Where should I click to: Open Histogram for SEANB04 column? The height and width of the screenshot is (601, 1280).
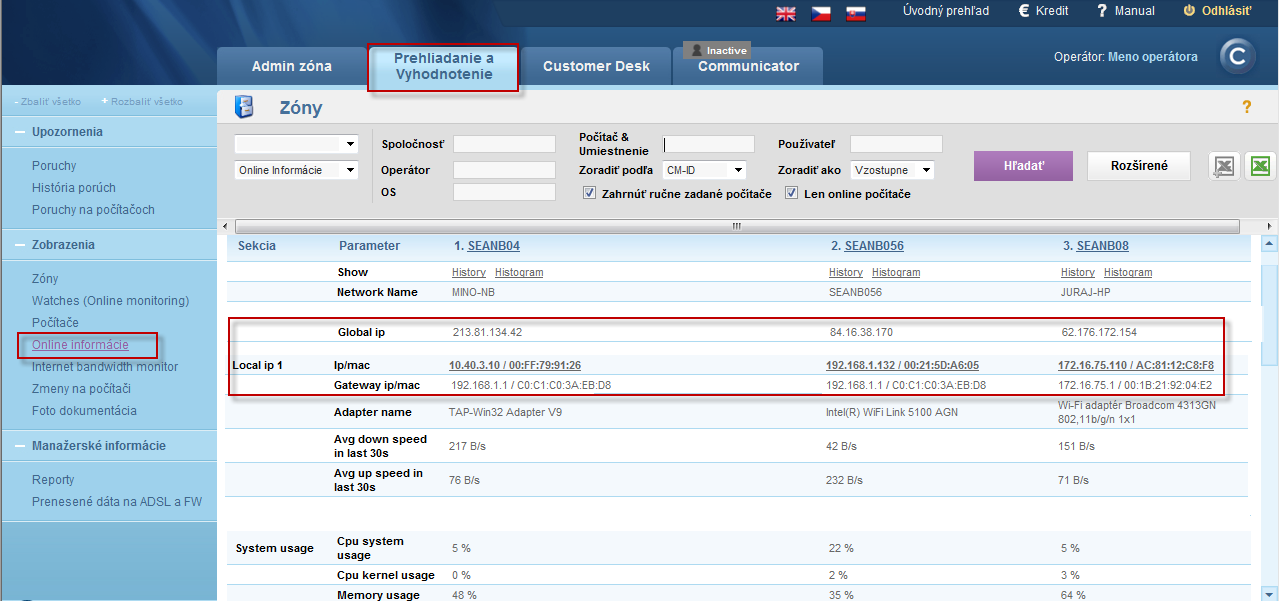(519, 273)
